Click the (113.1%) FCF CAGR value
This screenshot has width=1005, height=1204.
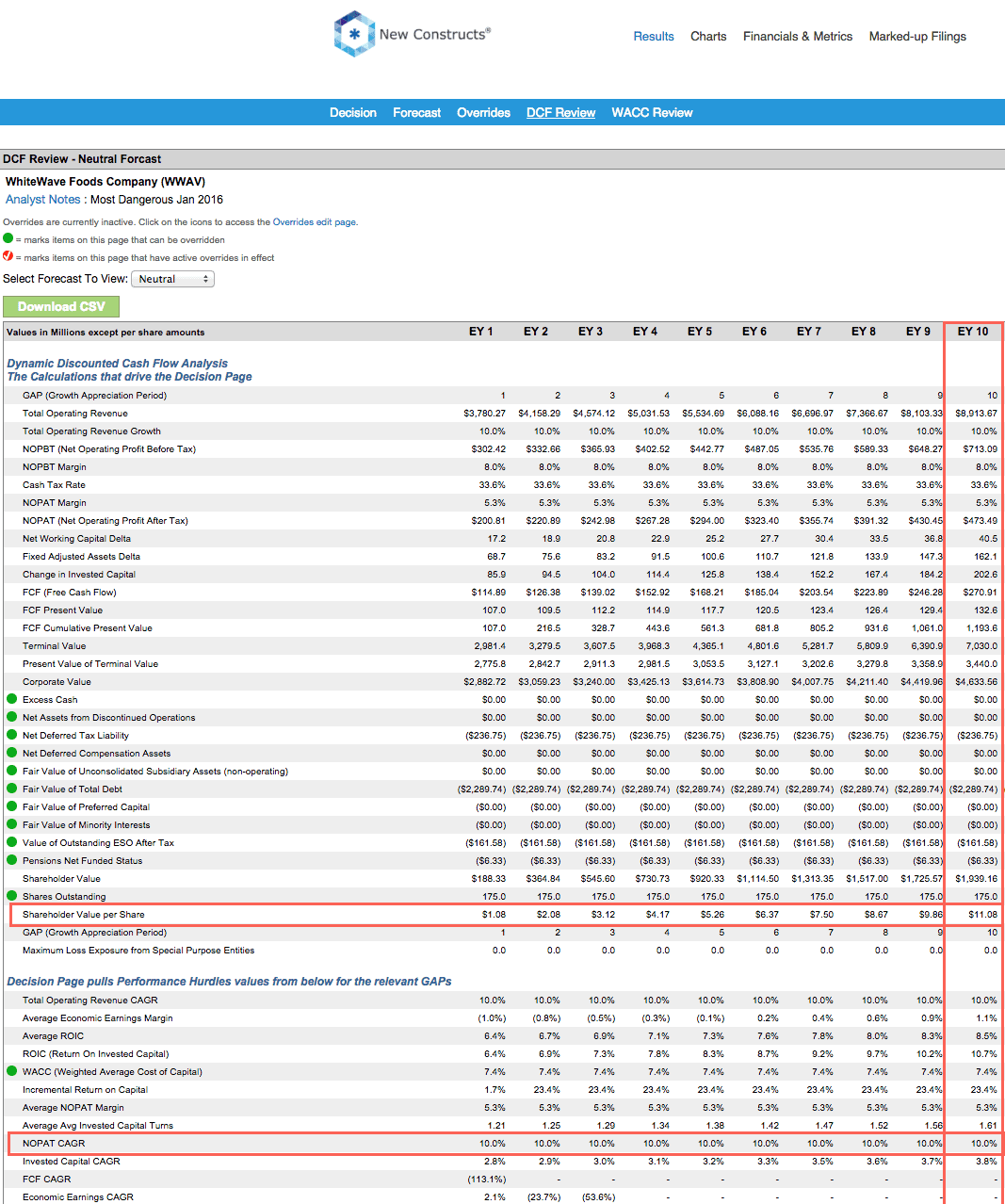pyautogui.click(x=487, y=1179)
